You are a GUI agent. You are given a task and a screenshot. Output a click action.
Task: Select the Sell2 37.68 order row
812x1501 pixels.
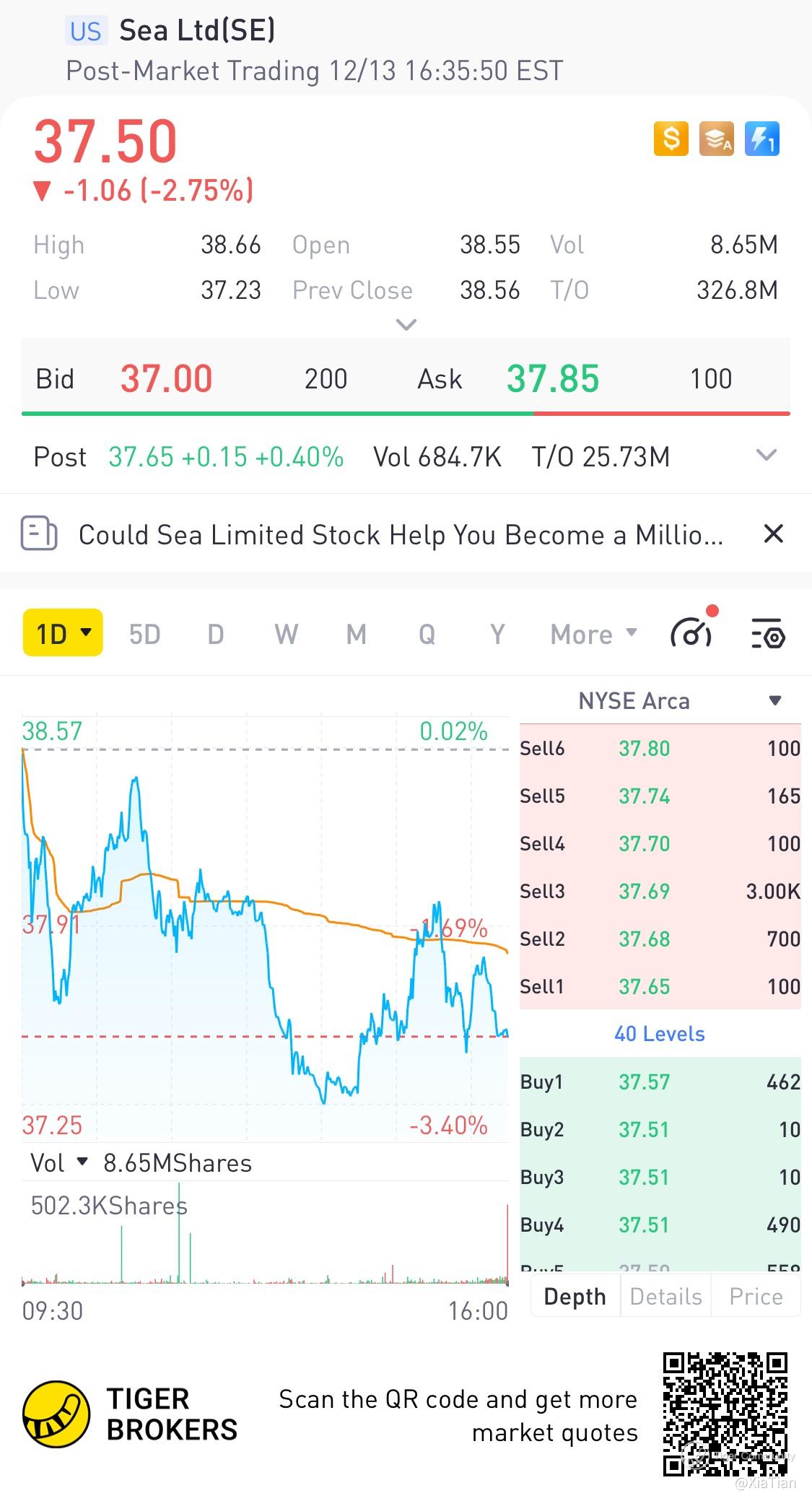point(660,939)
